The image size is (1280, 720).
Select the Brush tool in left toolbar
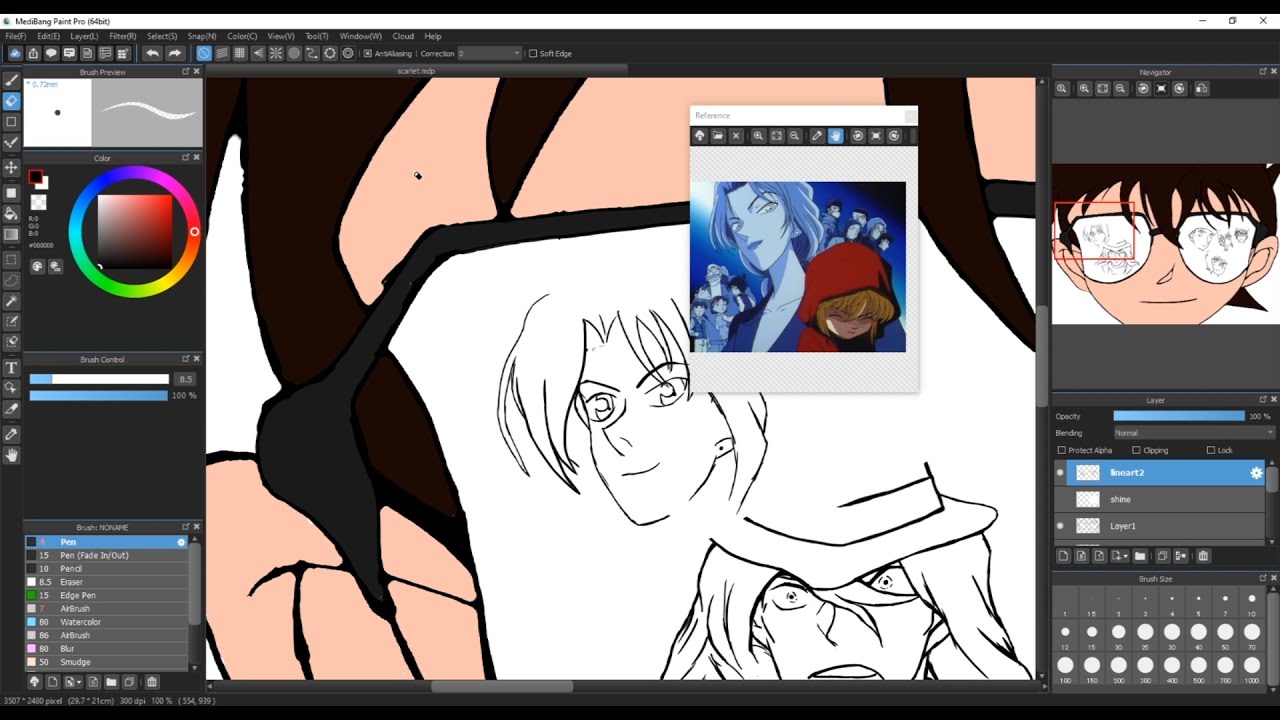pos(12,79)
